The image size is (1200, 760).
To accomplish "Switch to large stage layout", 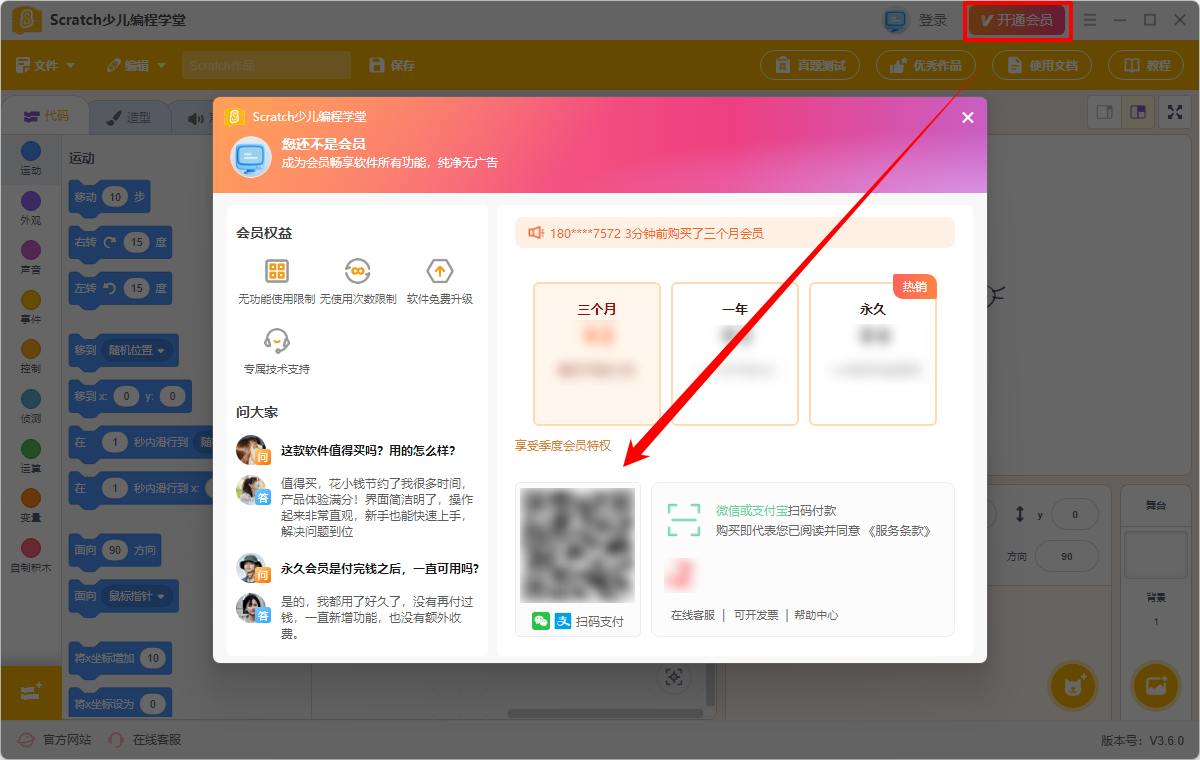I will 1138,112.
